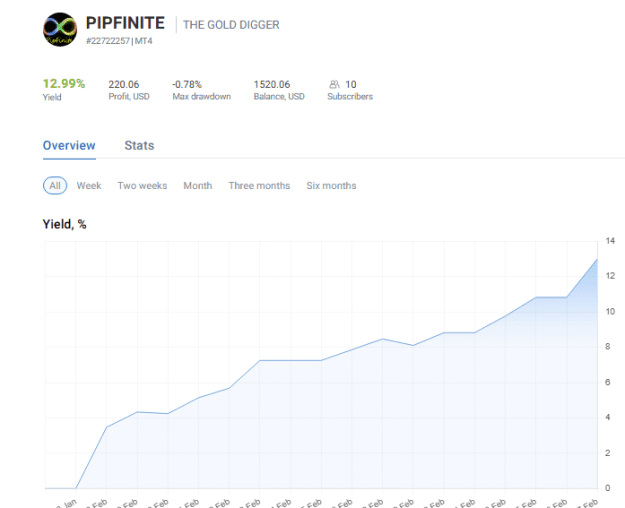Viewport: 625px width, 508px height.
Task: Click the 10 Subscribers count
Action: tap(351, 85)
